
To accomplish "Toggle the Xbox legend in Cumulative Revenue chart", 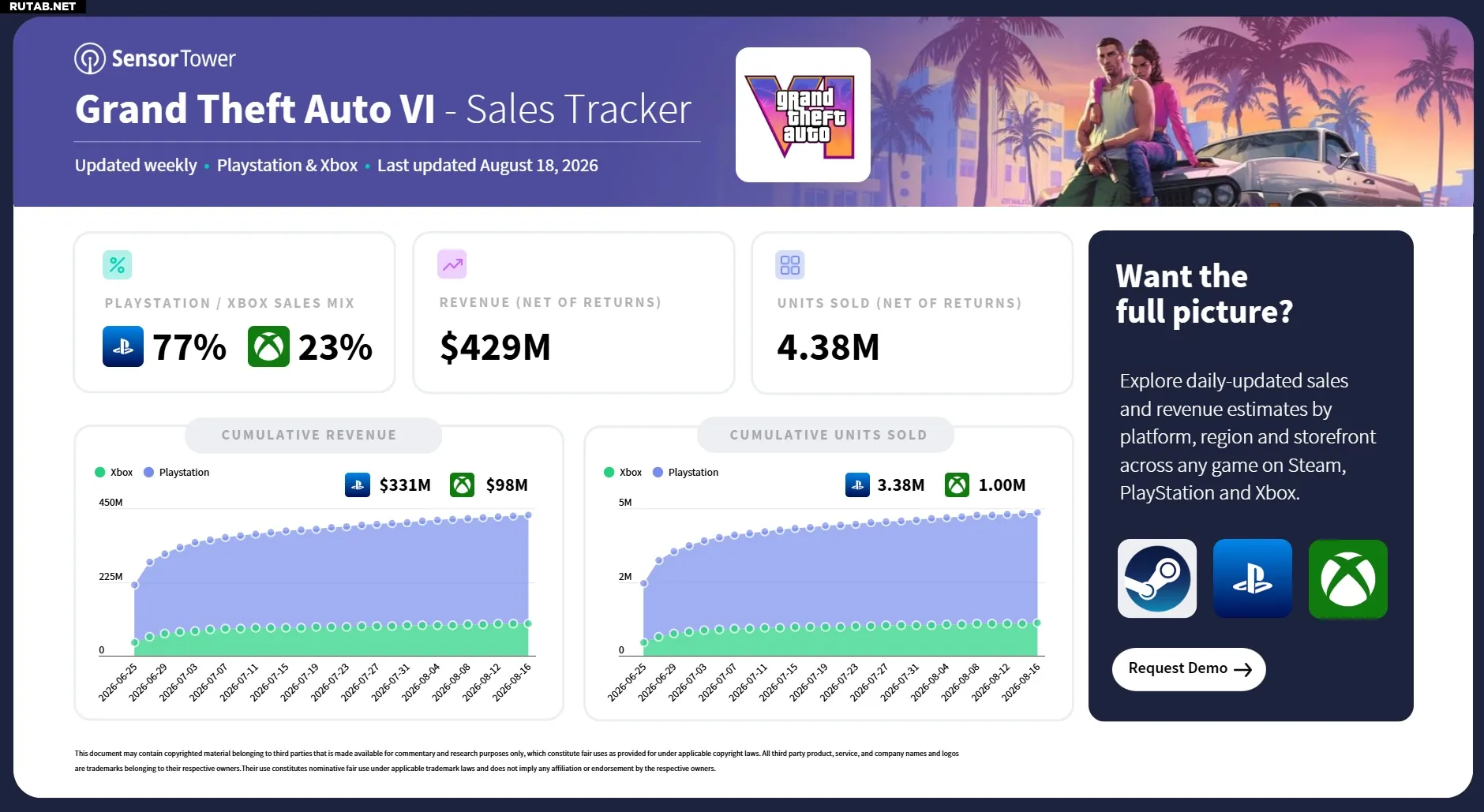I will pos(114,472).
